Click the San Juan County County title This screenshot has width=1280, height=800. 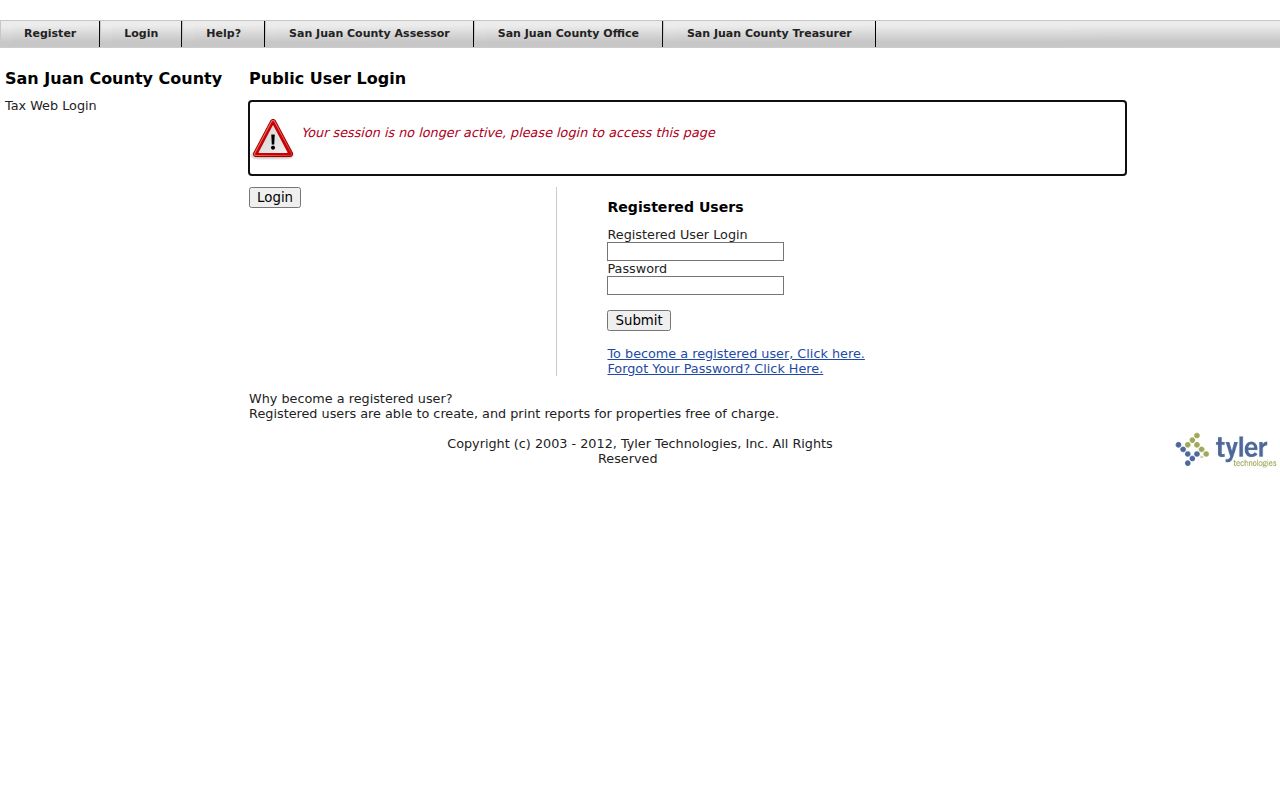point(113,79)
